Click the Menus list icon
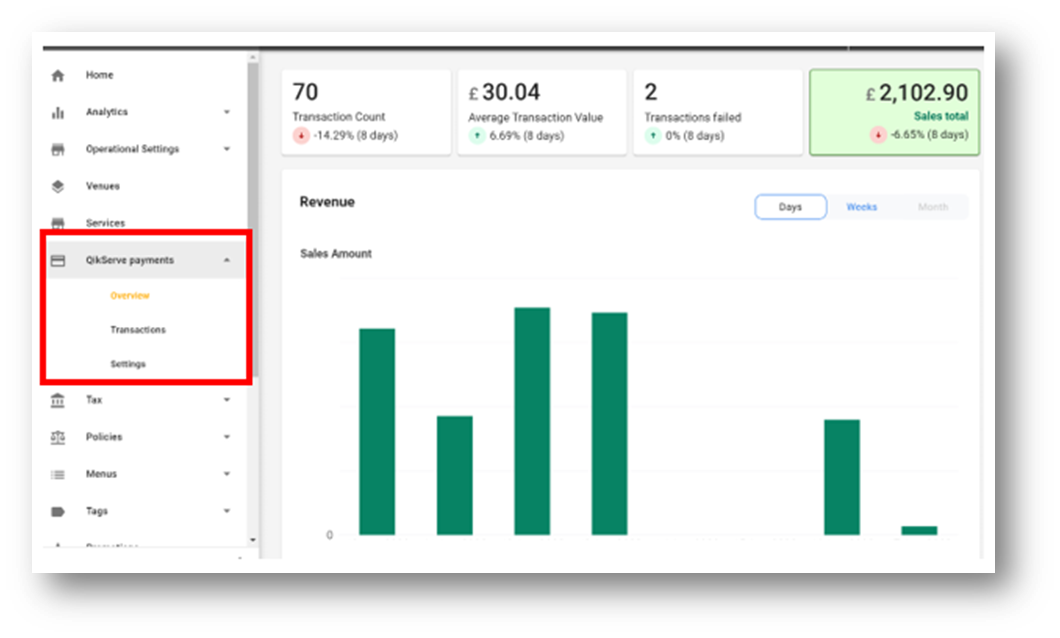Screen dimensions: 1060x638 (x=58, y=474)
